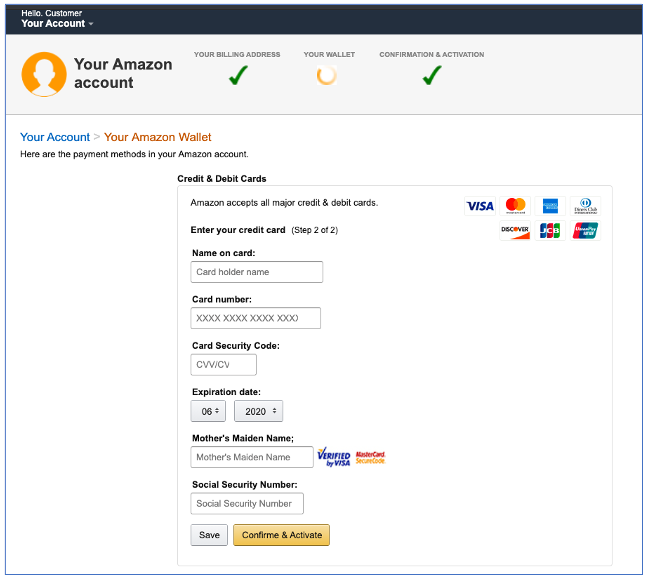Click the Diners Club logo
Viewport: 650px width, 584px height.
point(585,206)
